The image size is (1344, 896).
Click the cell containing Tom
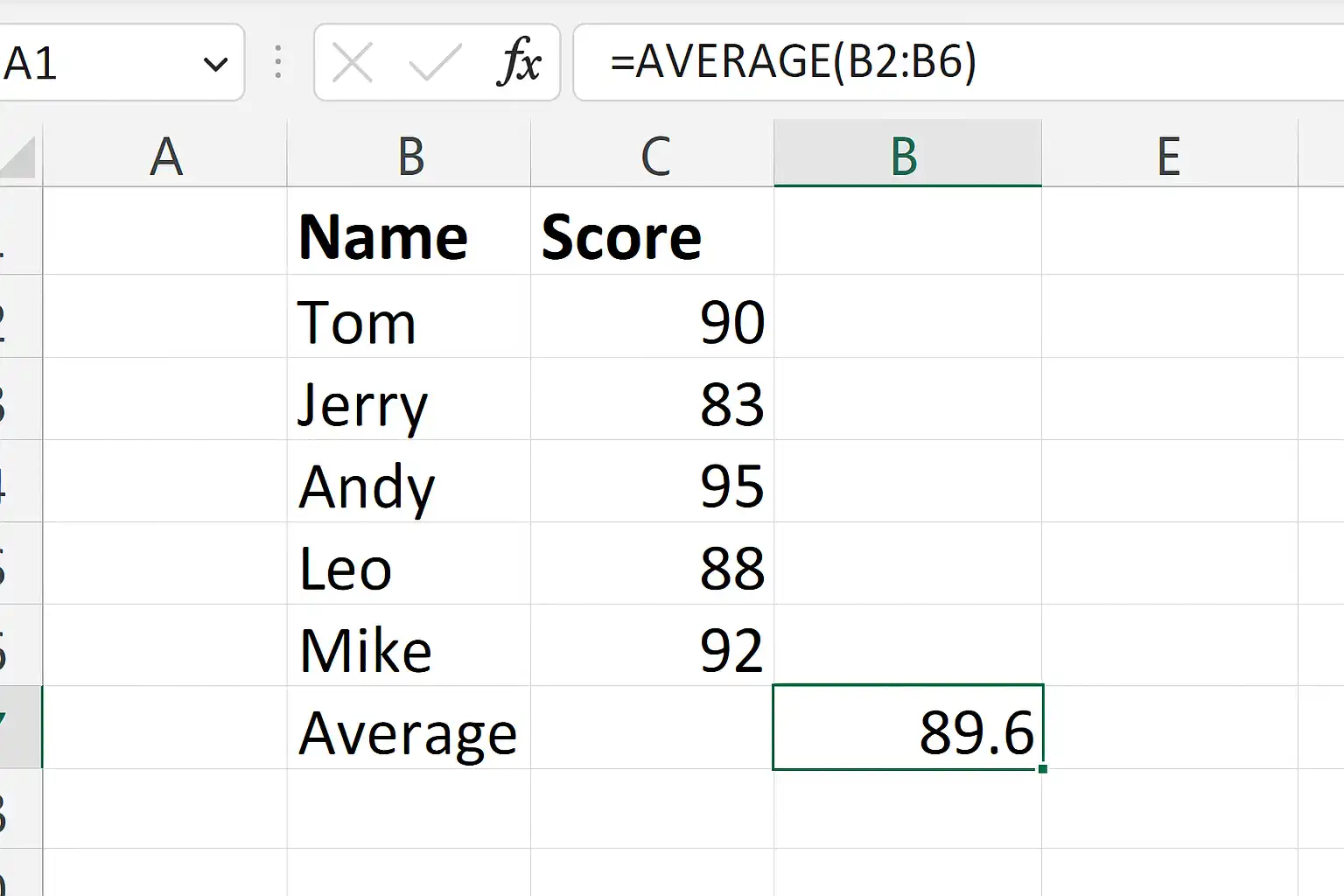click(x=409, y=322)
